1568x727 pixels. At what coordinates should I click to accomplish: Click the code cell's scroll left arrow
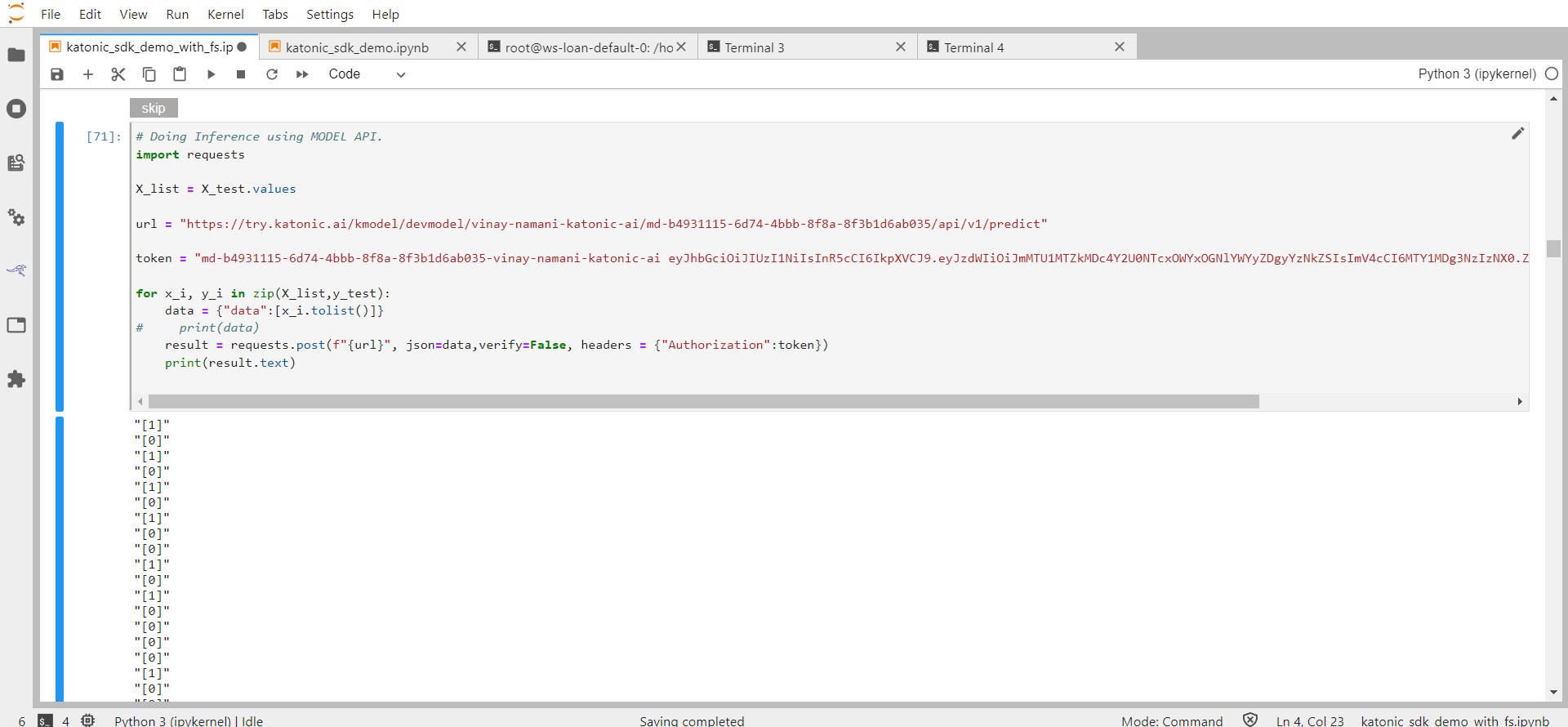140,401
